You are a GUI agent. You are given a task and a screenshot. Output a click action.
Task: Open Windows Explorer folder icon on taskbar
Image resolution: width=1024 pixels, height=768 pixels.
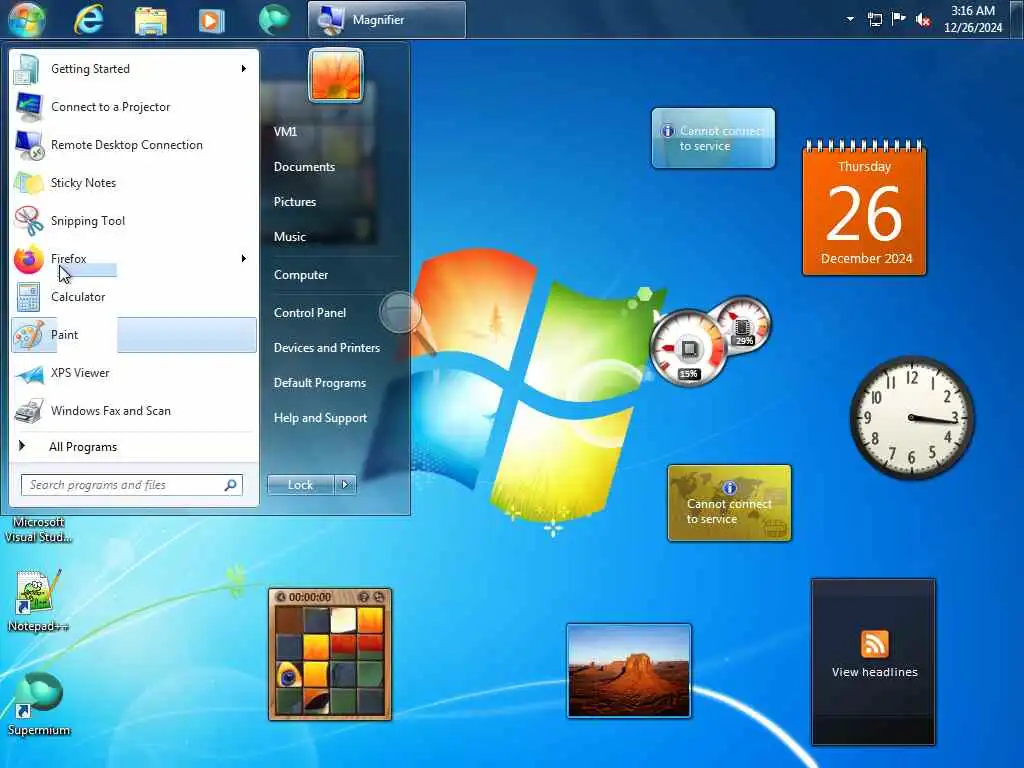[151, 20]
